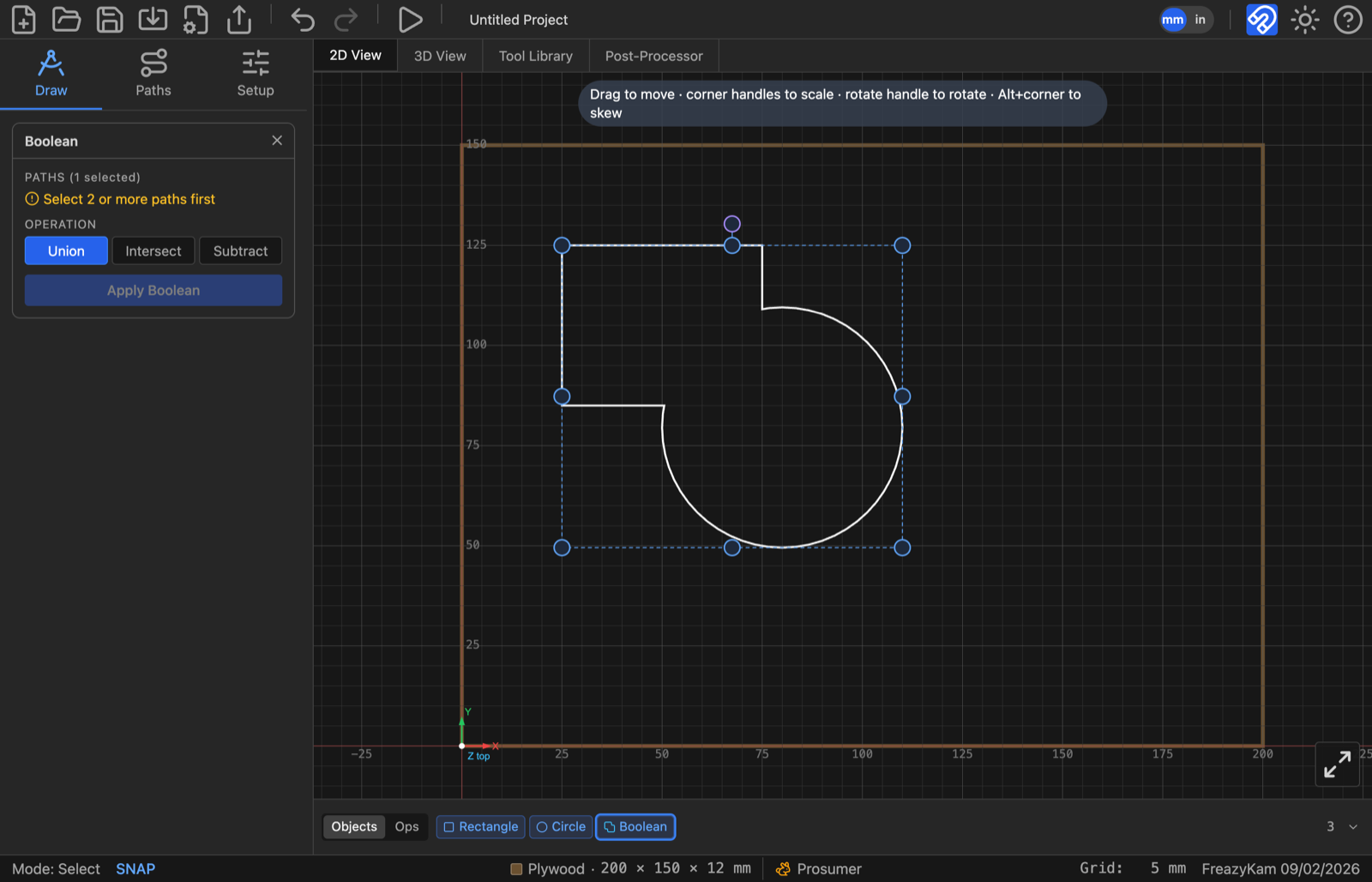Click the origin point of the axes
The image size is (1372, 882).
(x=462, y=746)
